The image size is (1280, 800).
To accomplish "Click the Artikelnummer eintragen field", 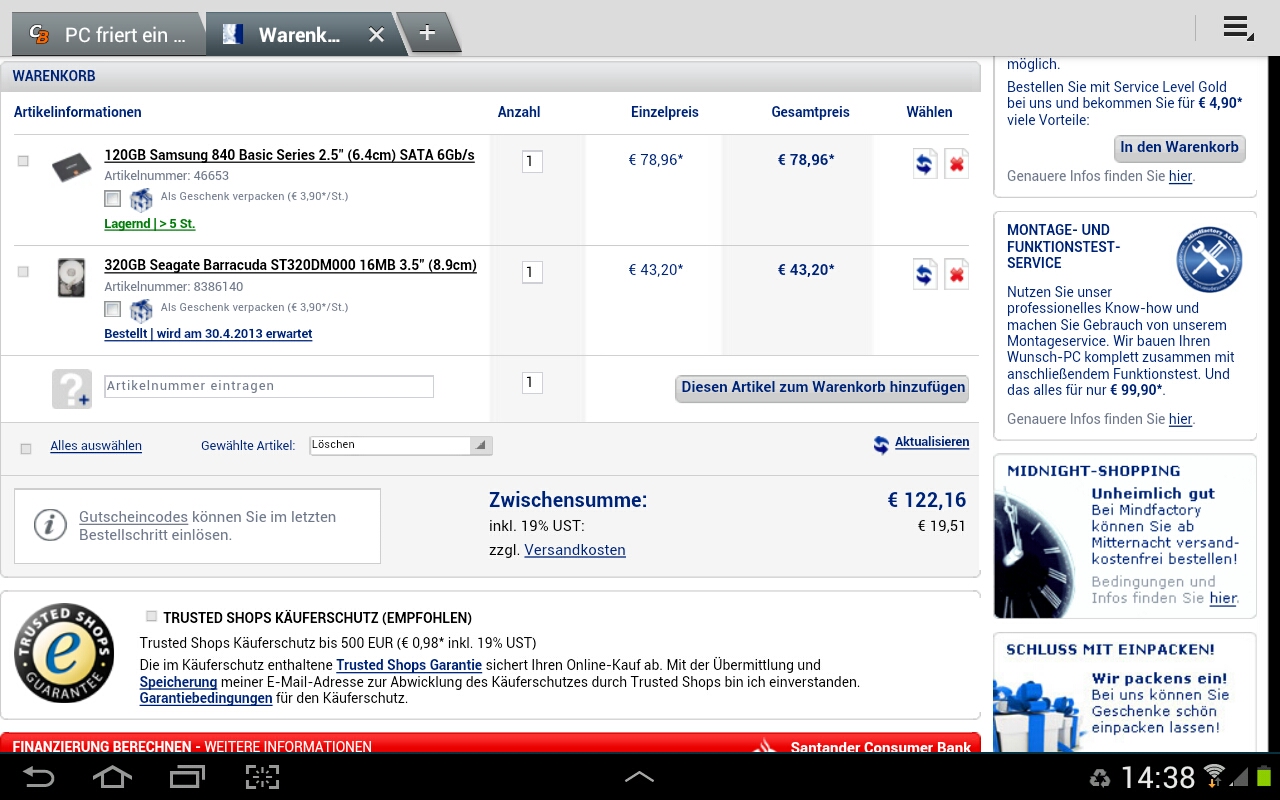I will click(269, 386).
